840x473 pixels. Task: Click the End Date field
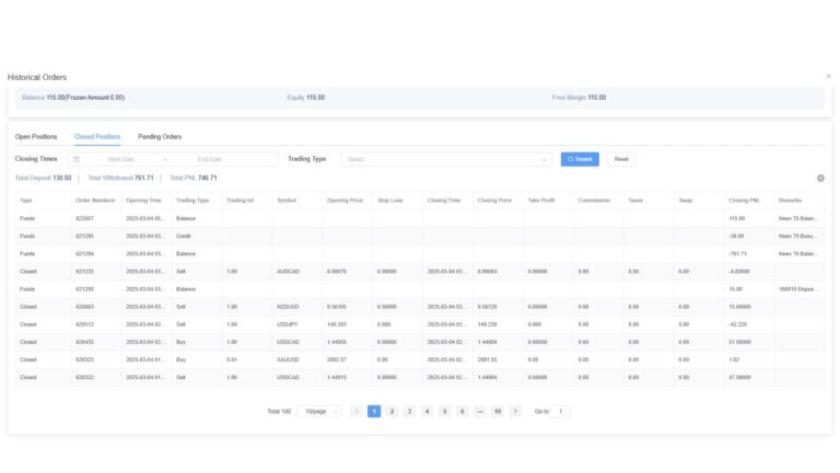click(x=211, y=159)
